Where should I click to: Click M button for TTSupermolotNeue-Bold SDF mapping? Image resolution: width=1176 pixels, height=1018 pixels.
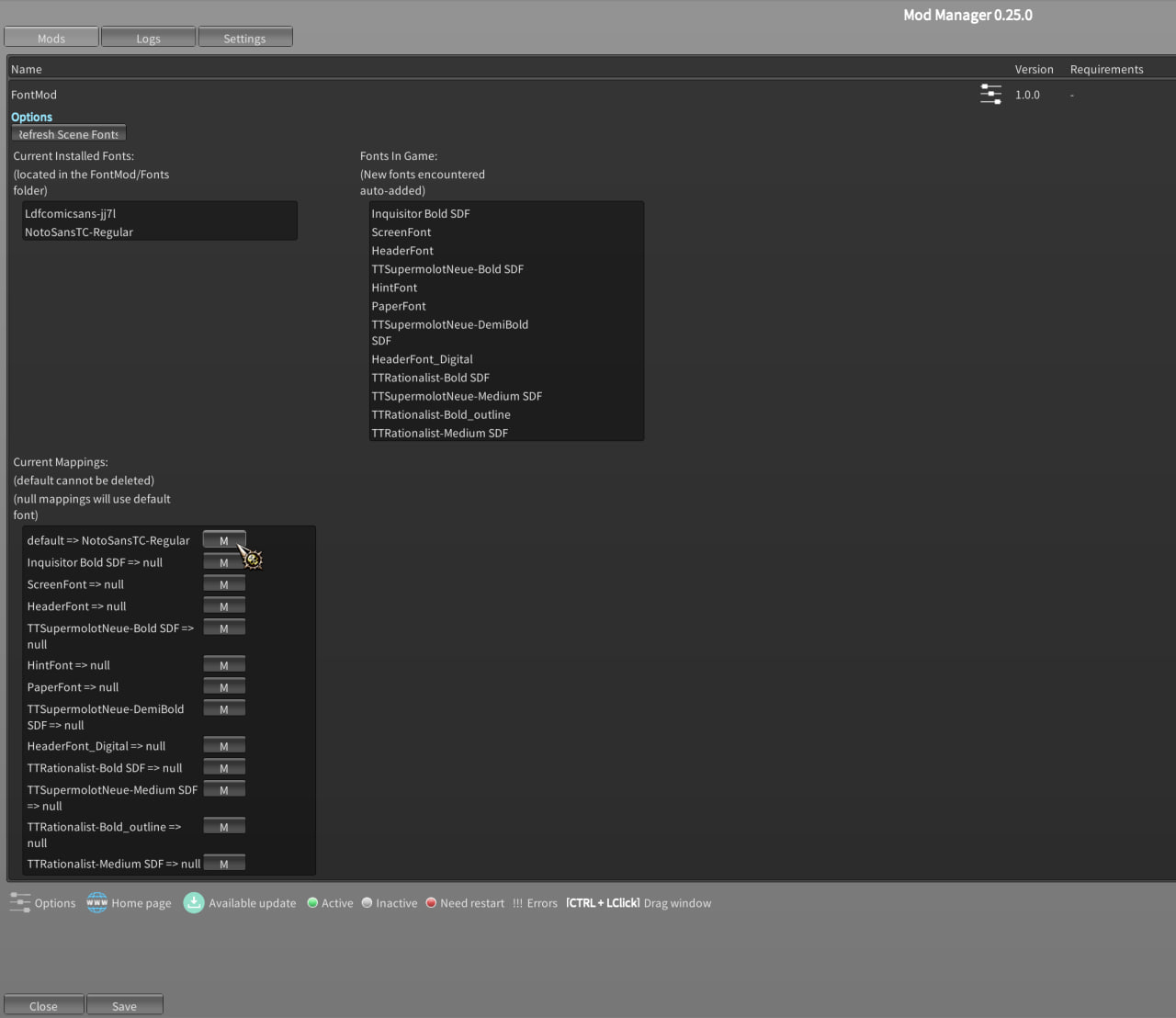[x=224, y=628]
